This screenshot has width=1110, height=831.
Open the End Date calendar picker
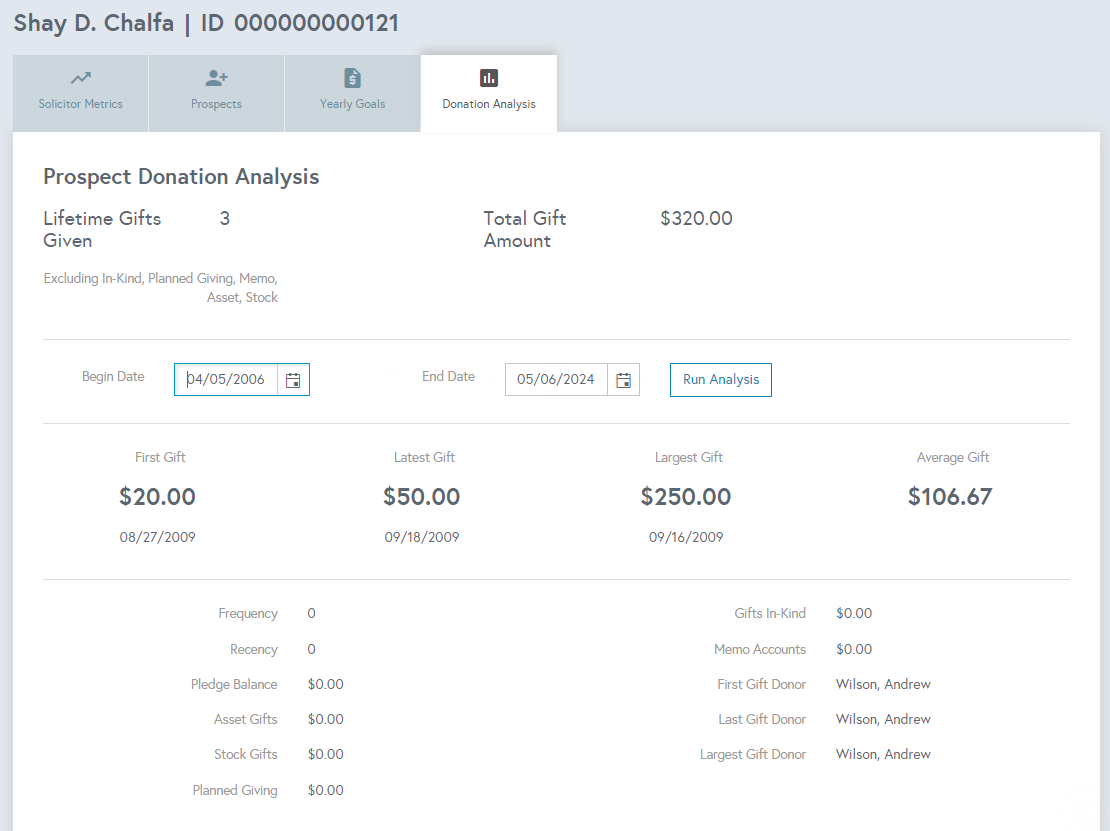pos(624,380)
